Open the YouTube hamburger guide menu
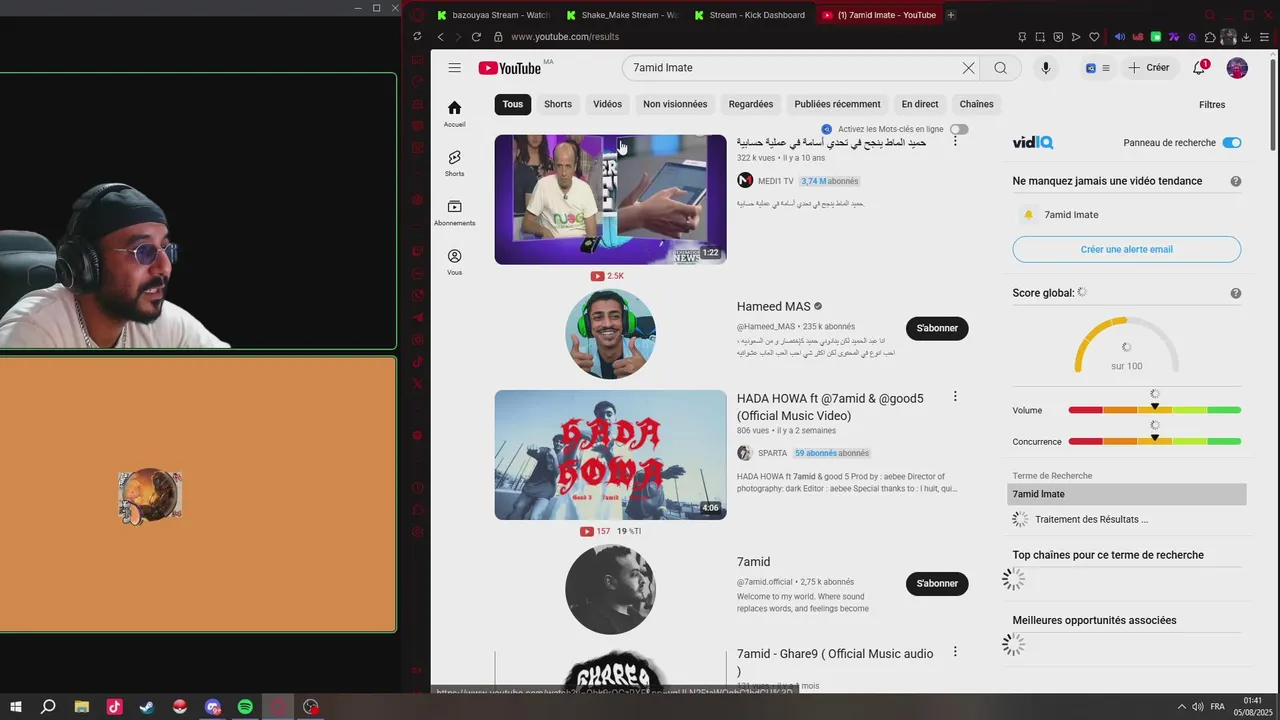The width and height of the screenshot is (1280, 720). (454, 68)
